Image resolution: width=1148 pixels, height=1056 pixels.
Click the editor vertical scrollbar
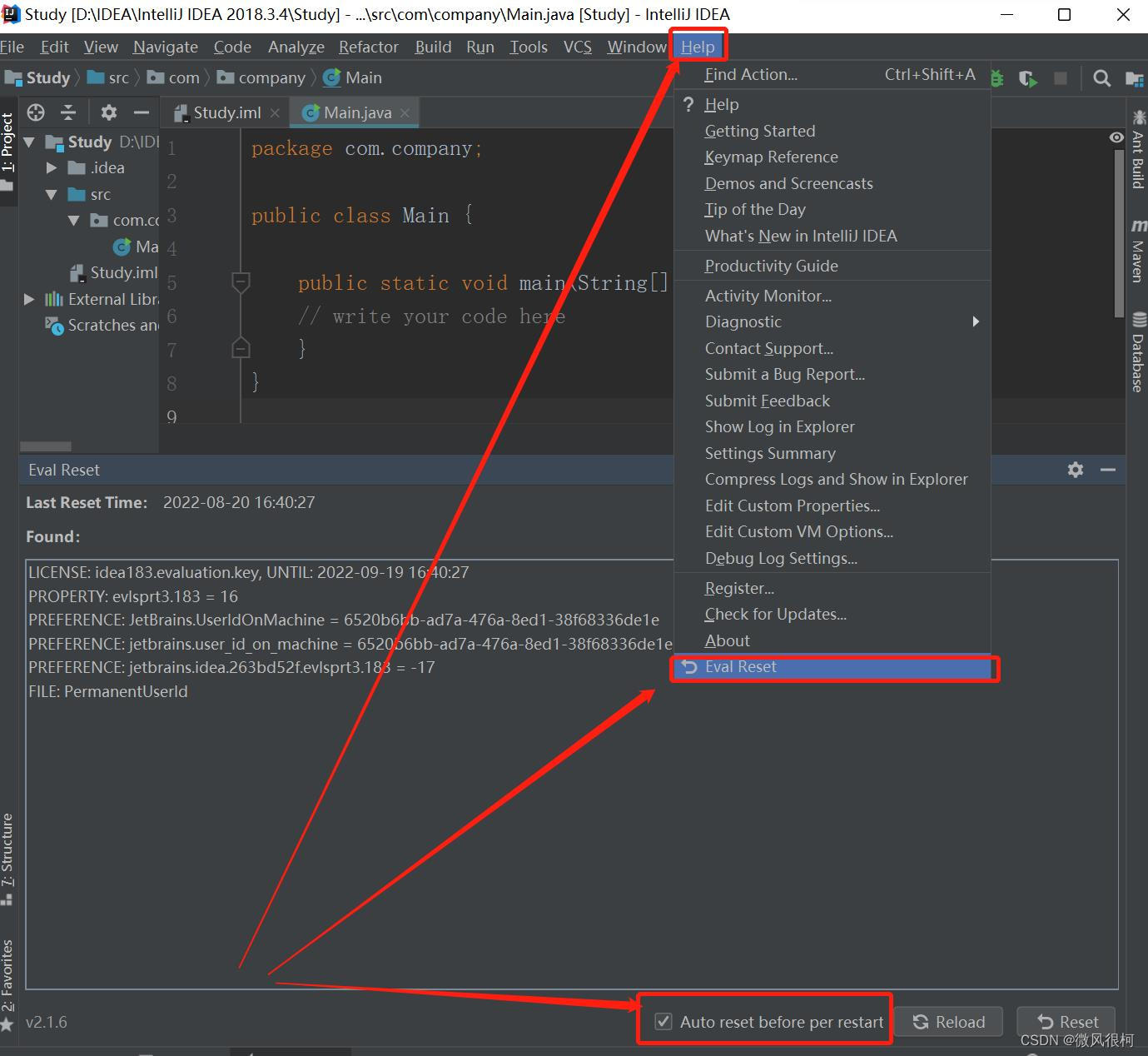pyautogui.click(x=1119, y=233)
